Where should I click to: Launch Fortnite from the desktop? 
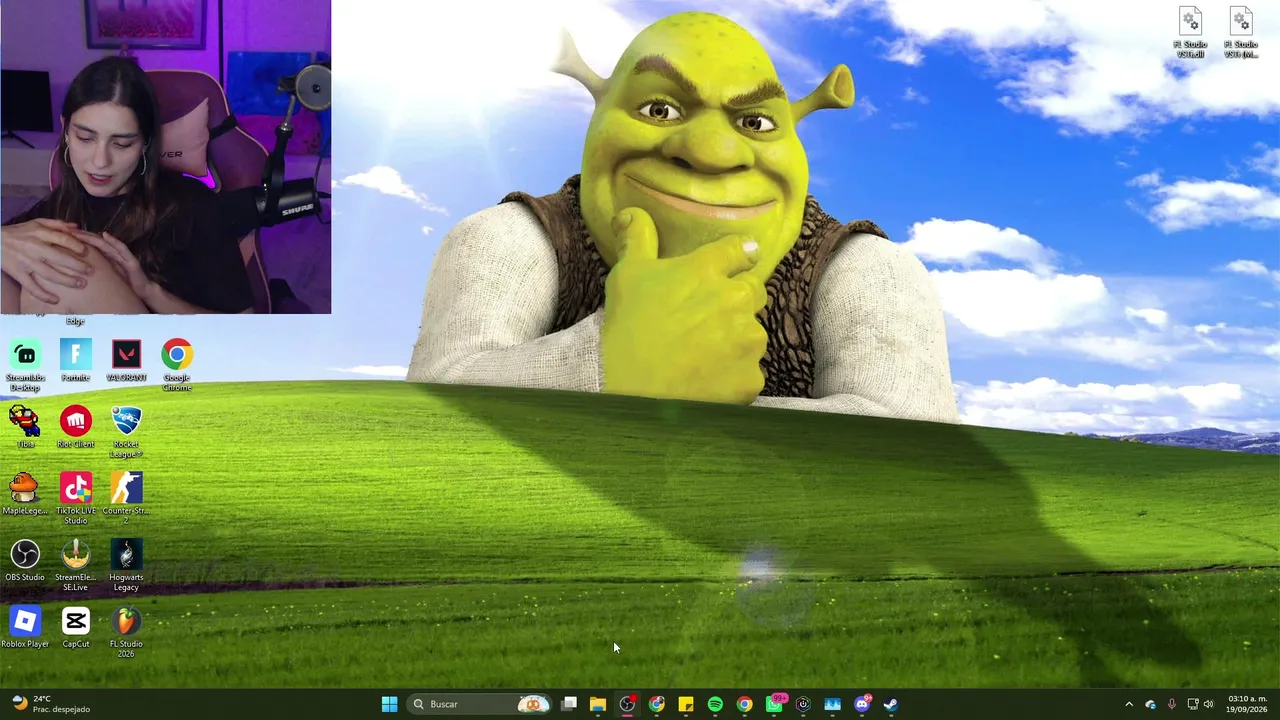(76, 361)
